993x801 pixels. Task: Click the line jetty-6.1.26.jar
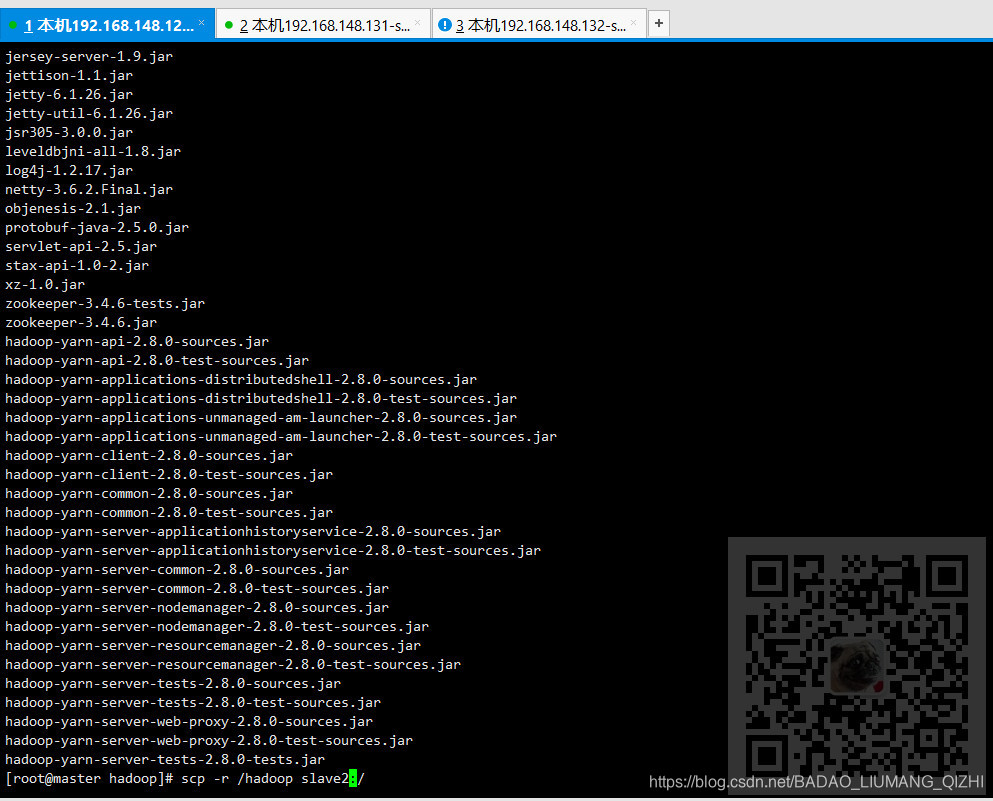[69, 94]
